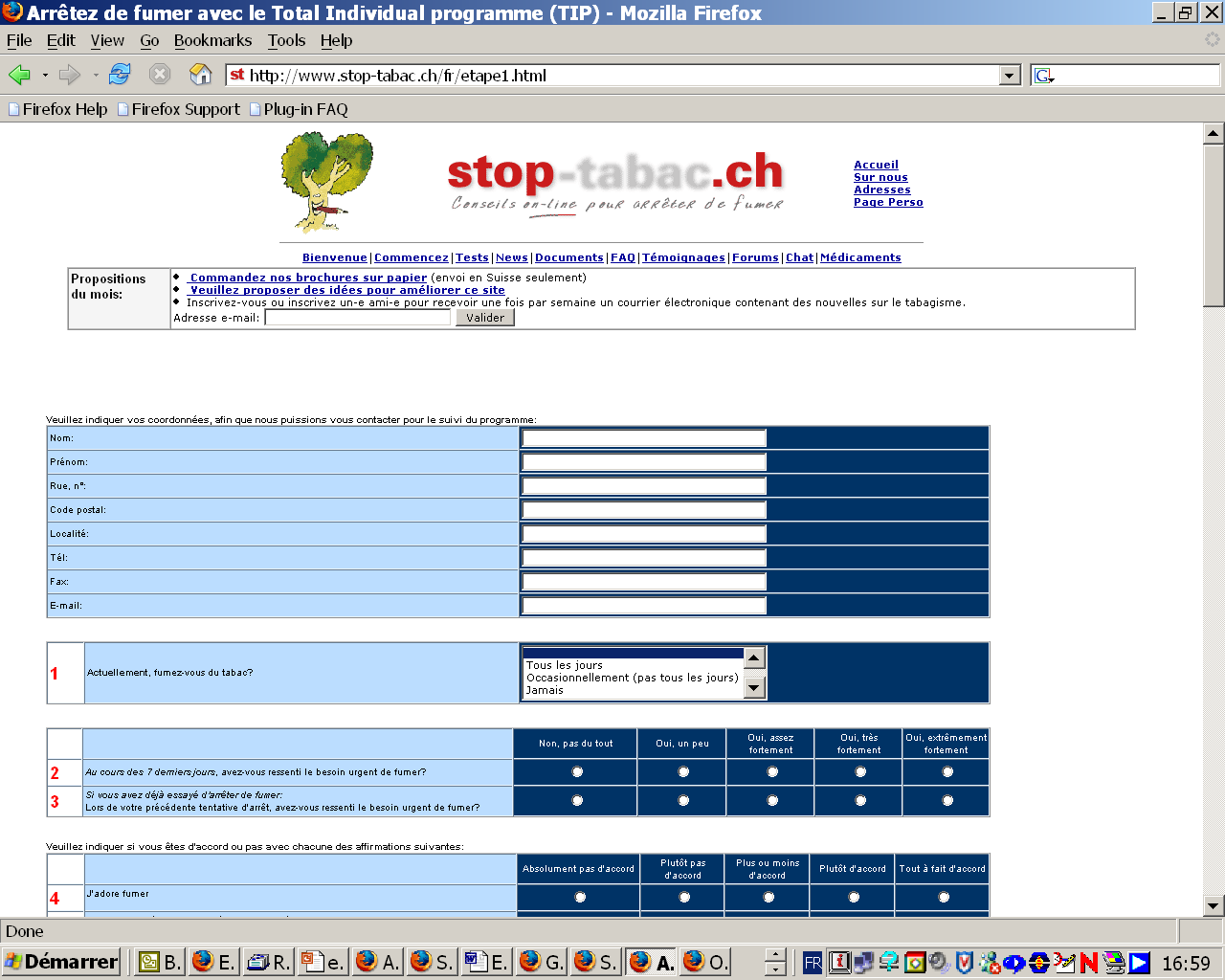1225x980 pixels.
Task: Click the Stop loading icon
Action: point(160,75)
